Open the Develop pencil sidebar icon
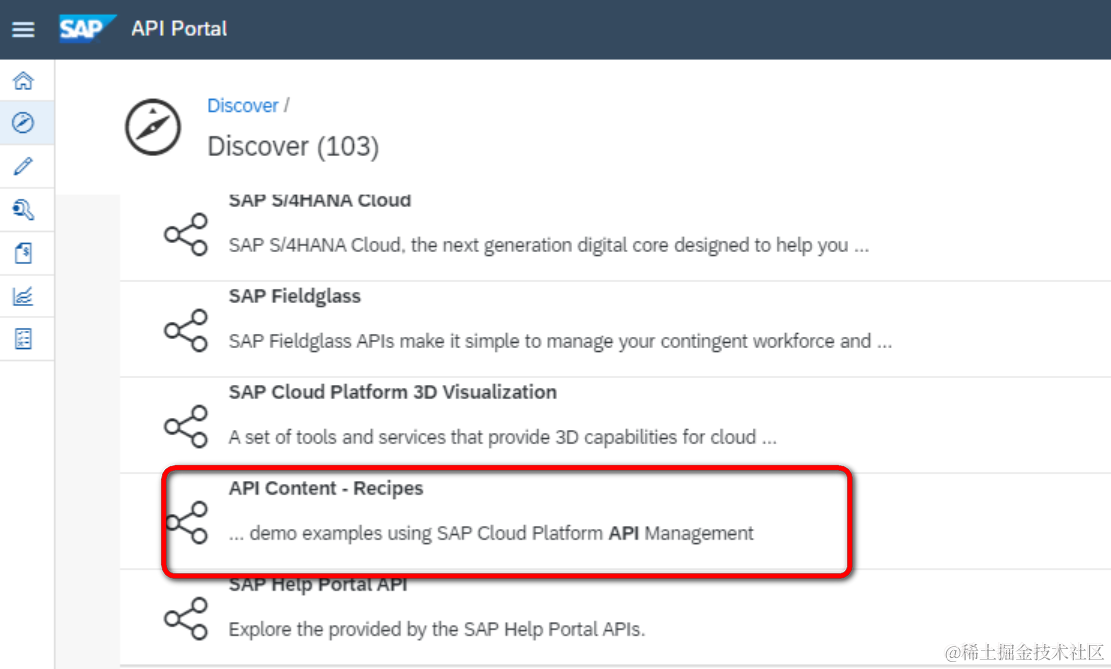 point(23,166)
